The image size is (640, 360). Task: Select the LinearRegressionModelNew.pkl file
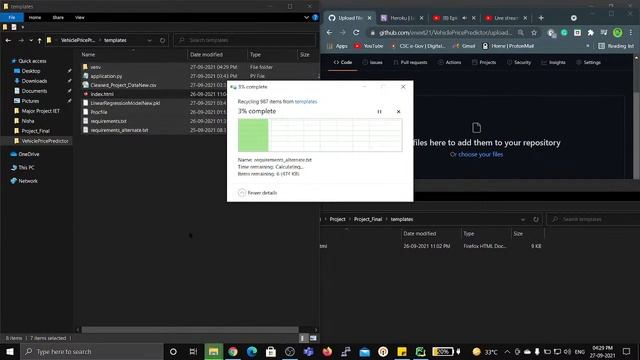125,103
